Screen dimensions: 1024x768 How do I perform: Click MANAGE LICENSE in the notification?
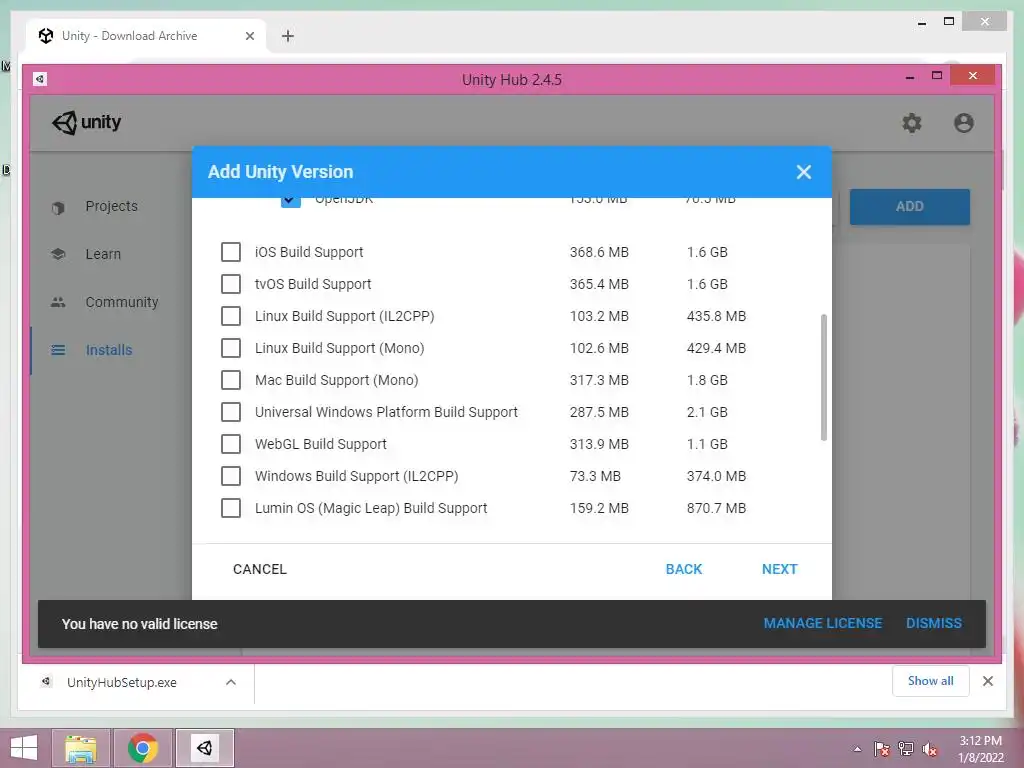823,624
